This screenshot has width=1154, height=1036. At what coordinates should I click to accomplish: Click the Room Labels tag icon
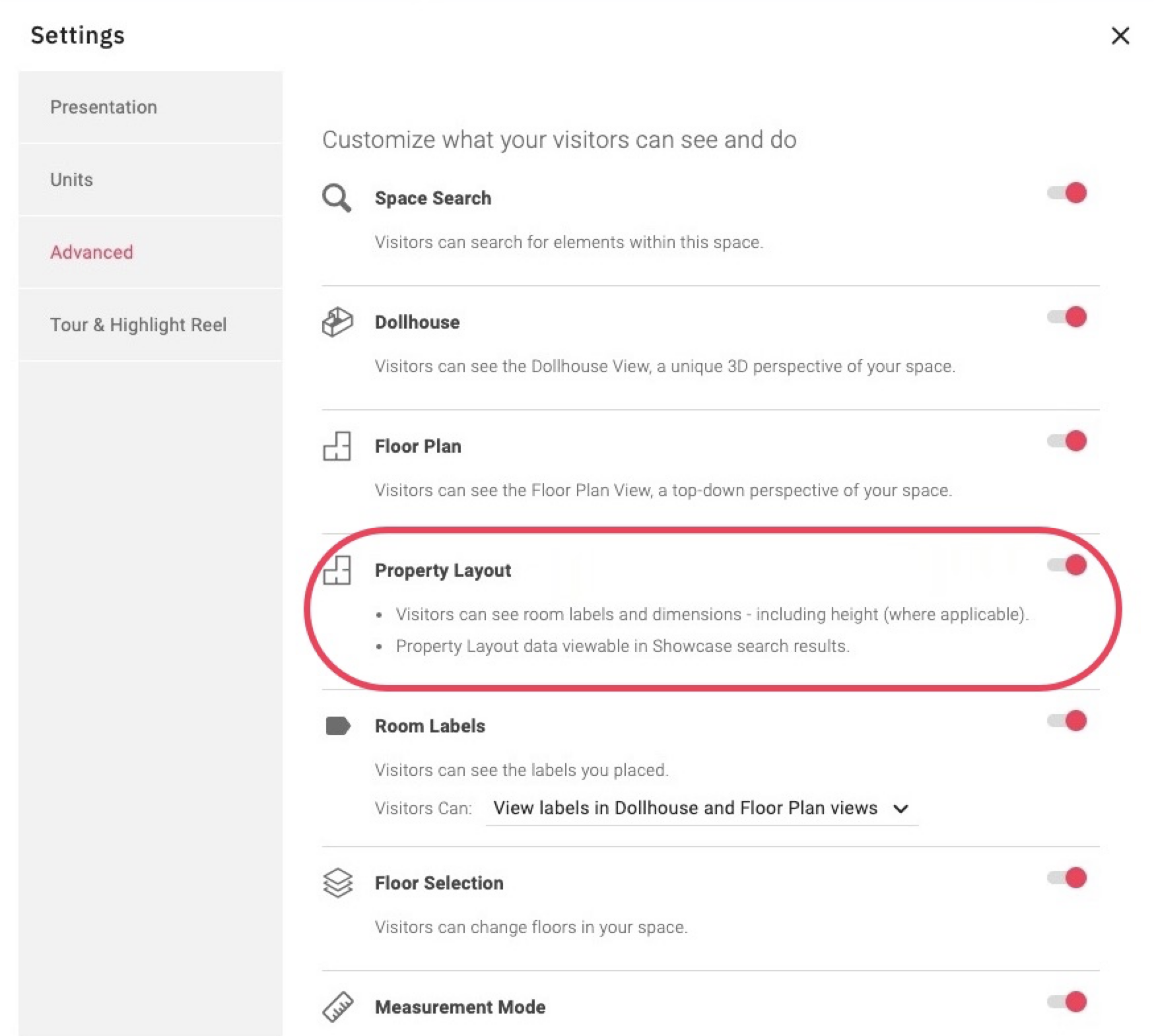point(338,726)
